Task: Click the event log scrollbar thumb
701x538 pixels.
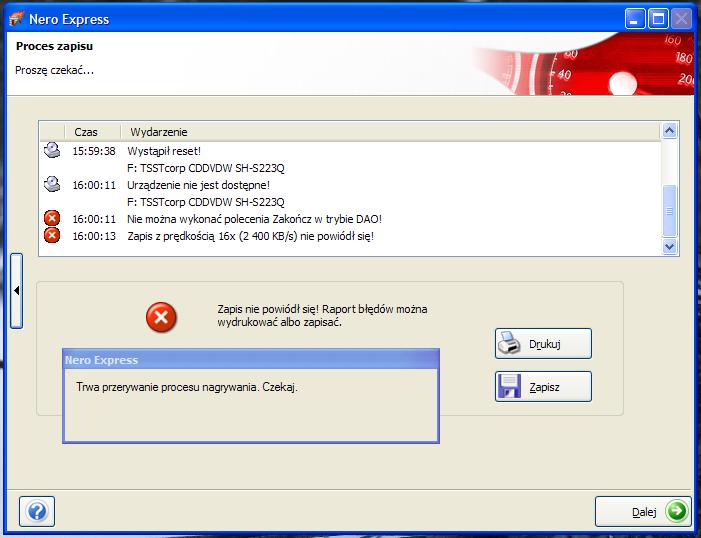Action: point(669,210)
